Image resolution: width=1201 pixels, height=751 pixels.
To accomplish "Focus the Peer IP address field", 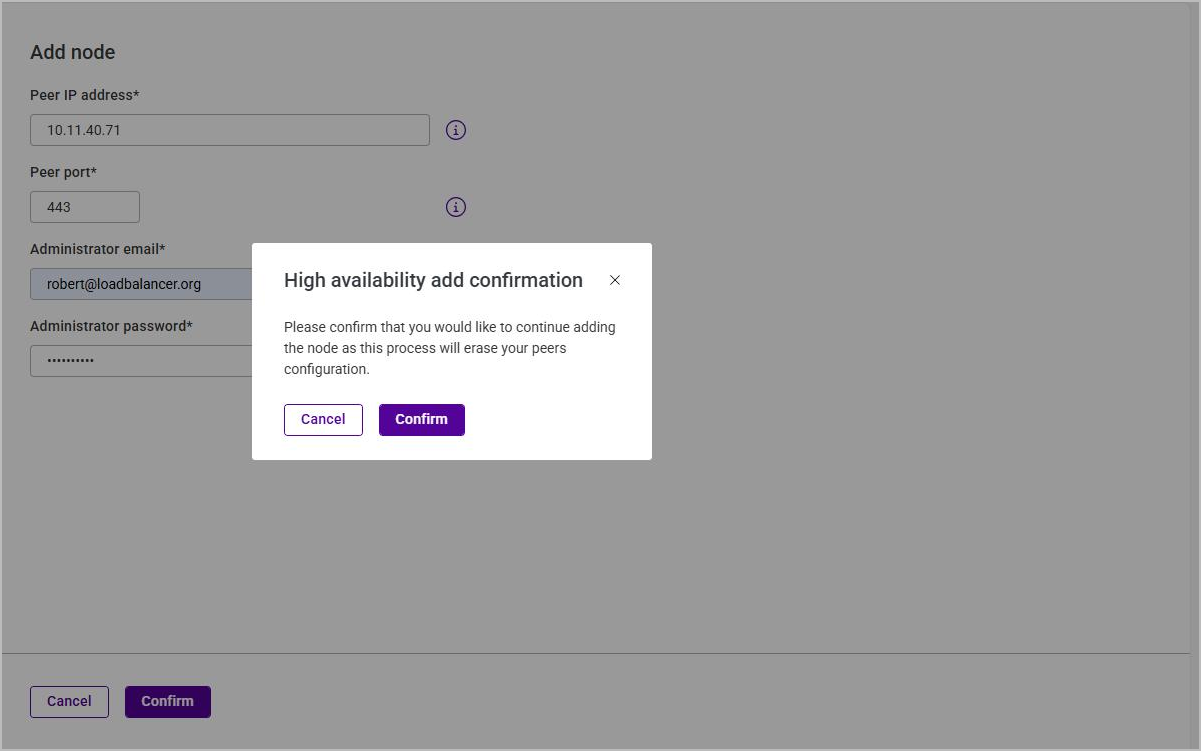I will [230, 130].
